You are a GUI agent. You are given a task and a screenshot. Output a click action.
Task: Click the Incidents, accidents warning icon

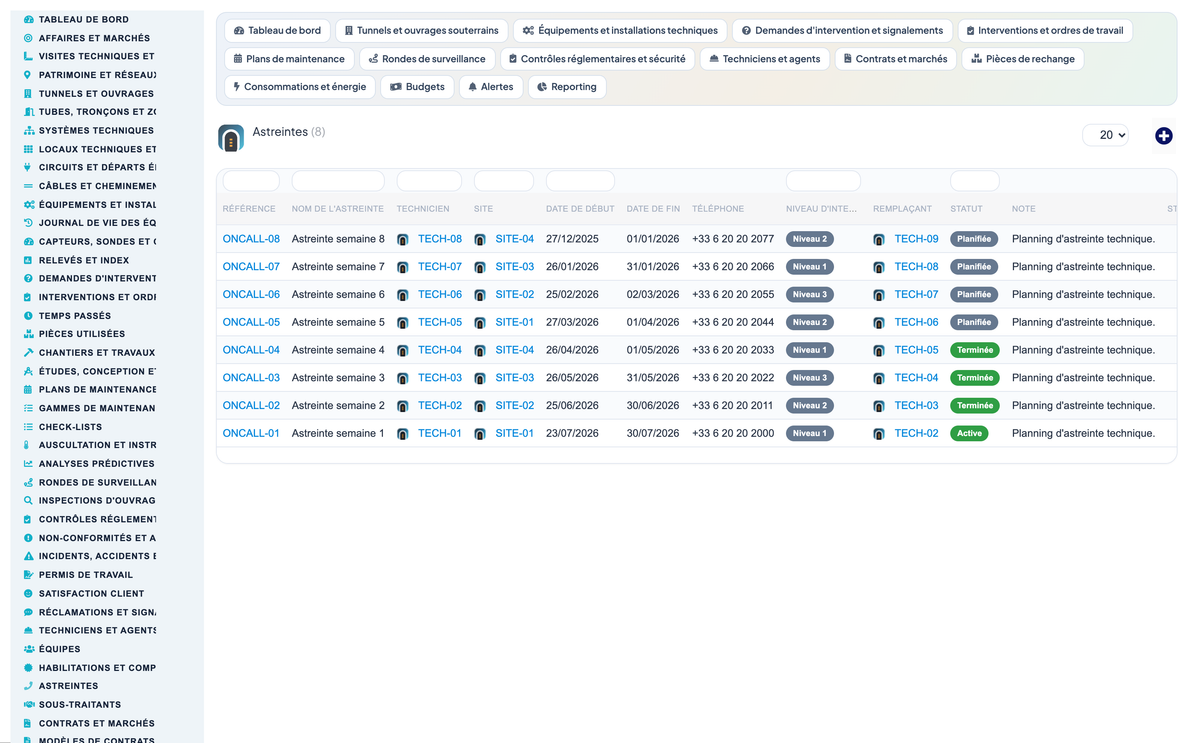point(28,556)
